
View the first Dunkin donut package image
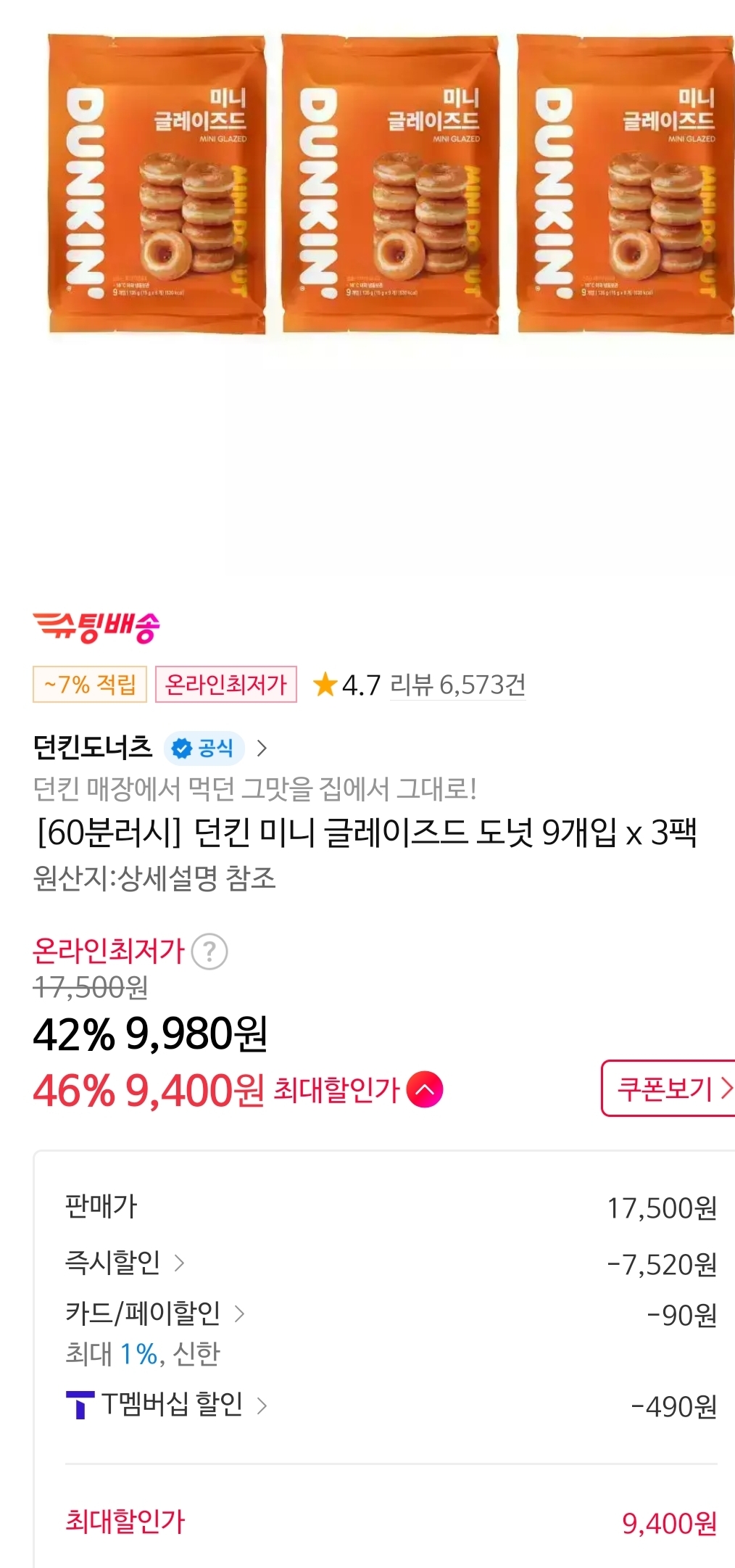(x=157, y=184)
